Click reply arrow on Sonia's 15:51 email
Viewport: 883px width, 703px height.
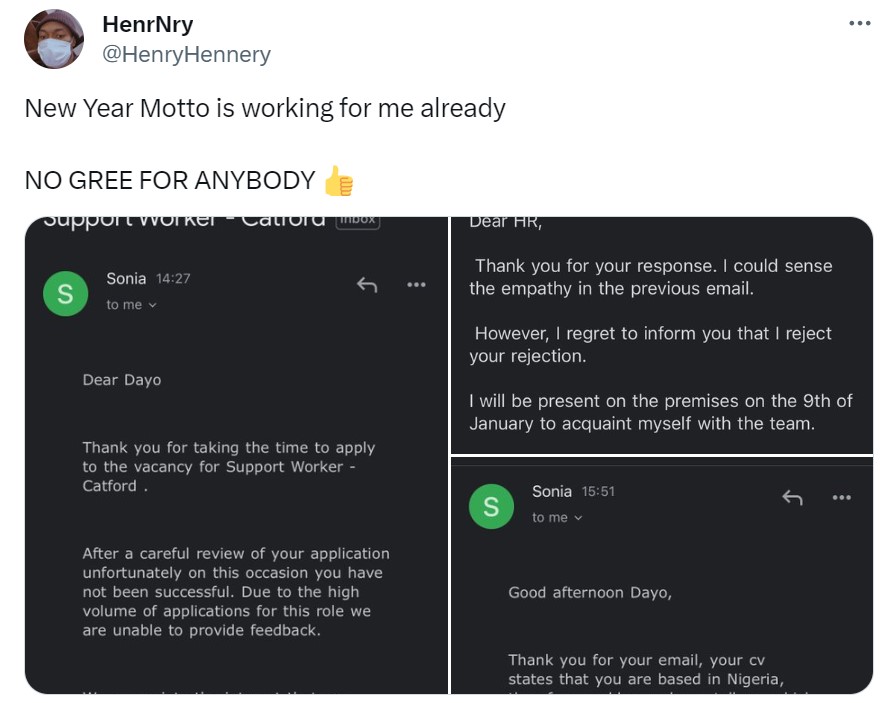tap(792, 497)
